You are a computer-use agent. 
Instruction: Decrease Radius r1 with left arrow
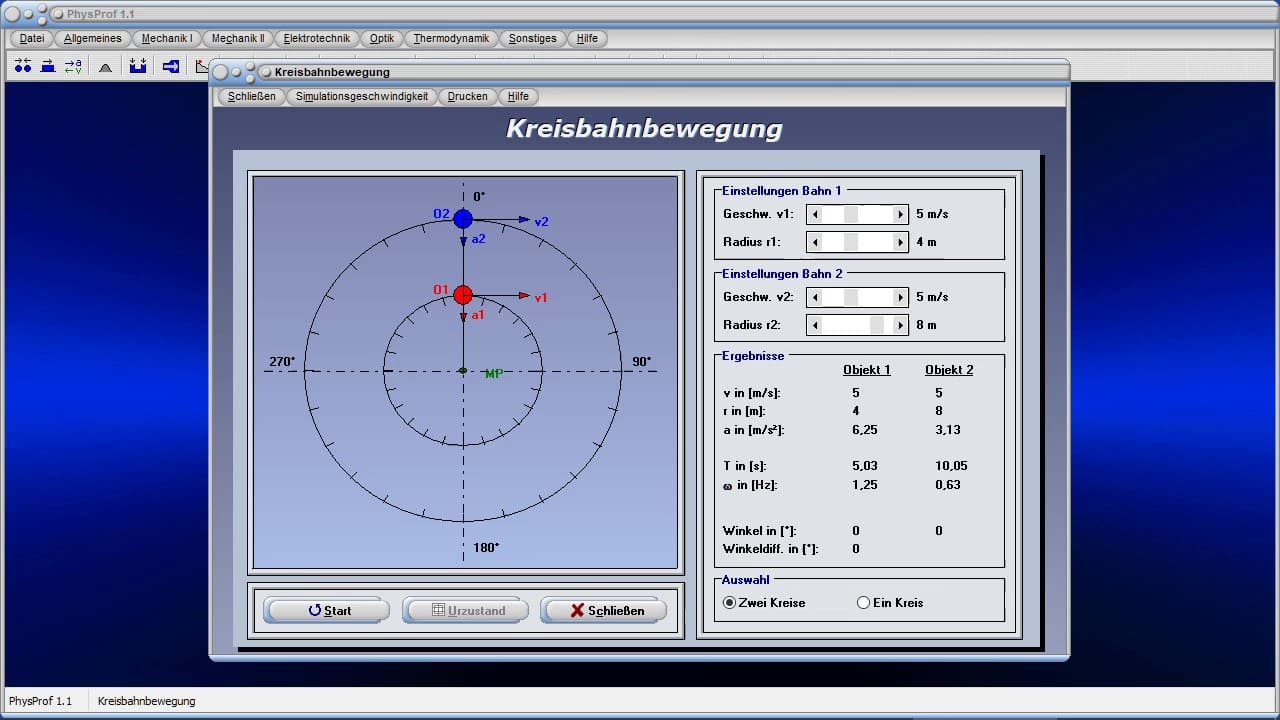pos(814,242)
